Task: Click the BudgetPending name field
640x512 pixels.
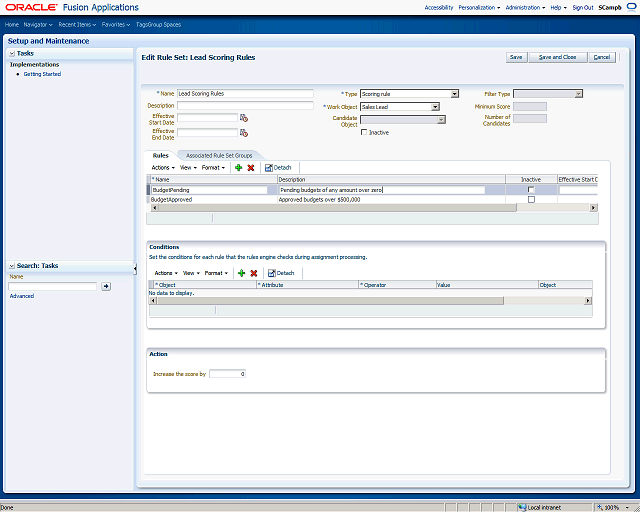Action: click(x=209, y=190)
